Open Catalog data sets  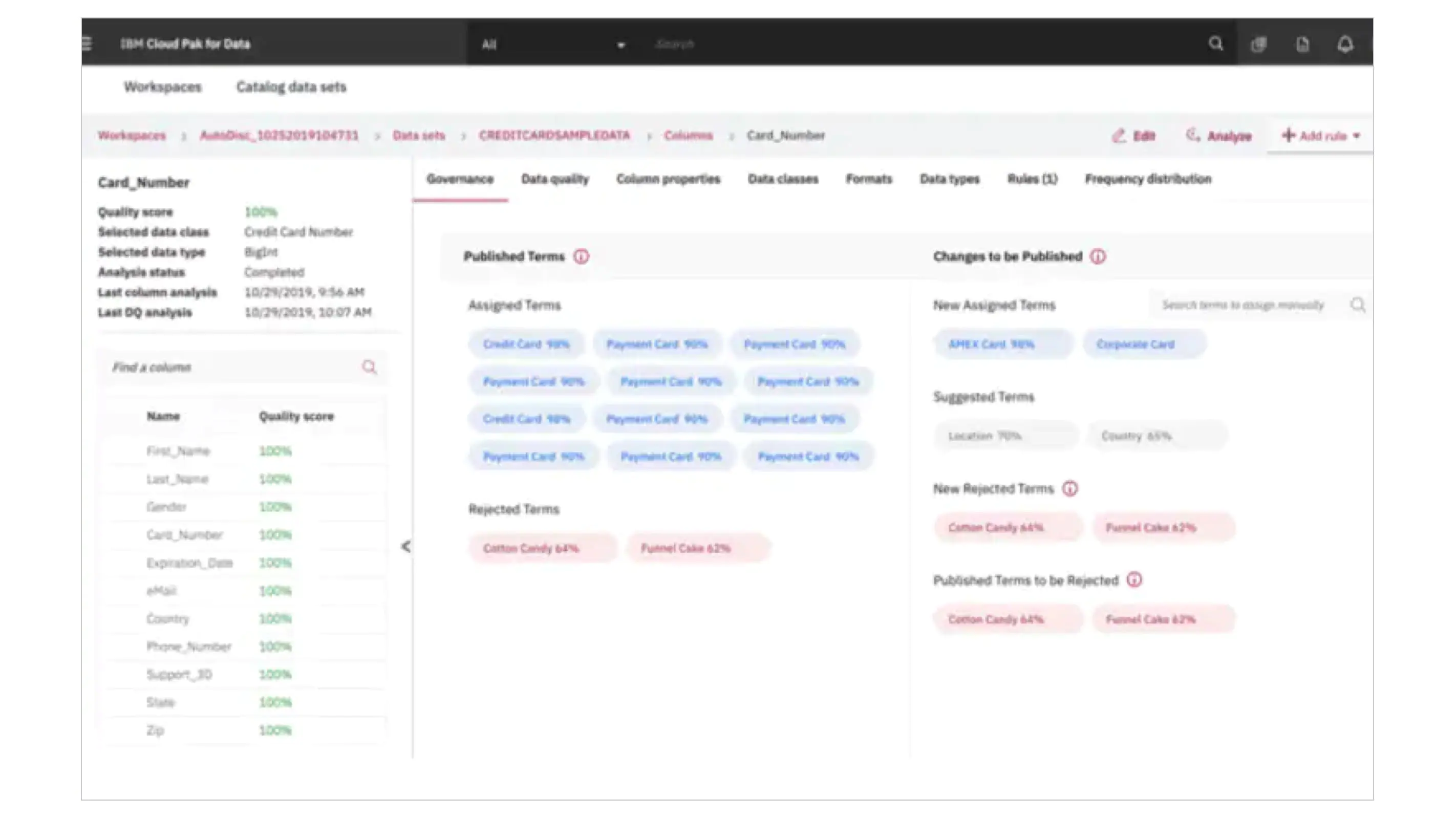pyautogui.click(x=291, y=87)
